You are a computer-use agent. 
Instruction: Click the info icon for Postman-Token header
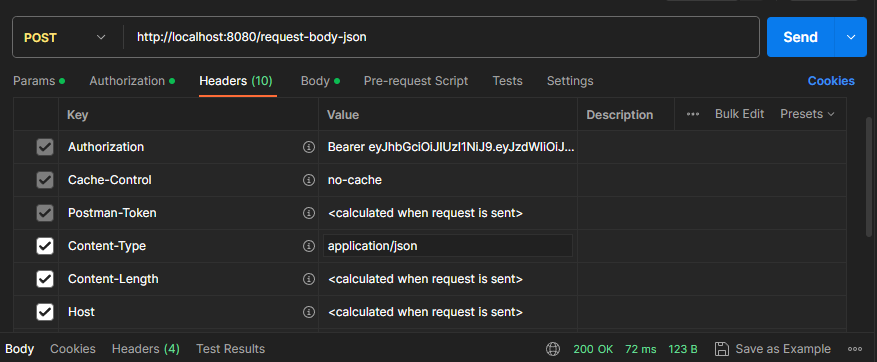click(308, 213)
